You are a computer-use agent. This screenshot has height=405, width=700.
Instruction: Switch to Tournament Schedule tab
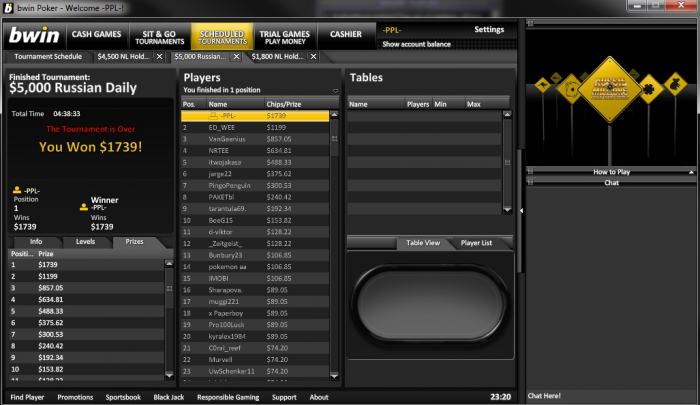click(48, 57)
